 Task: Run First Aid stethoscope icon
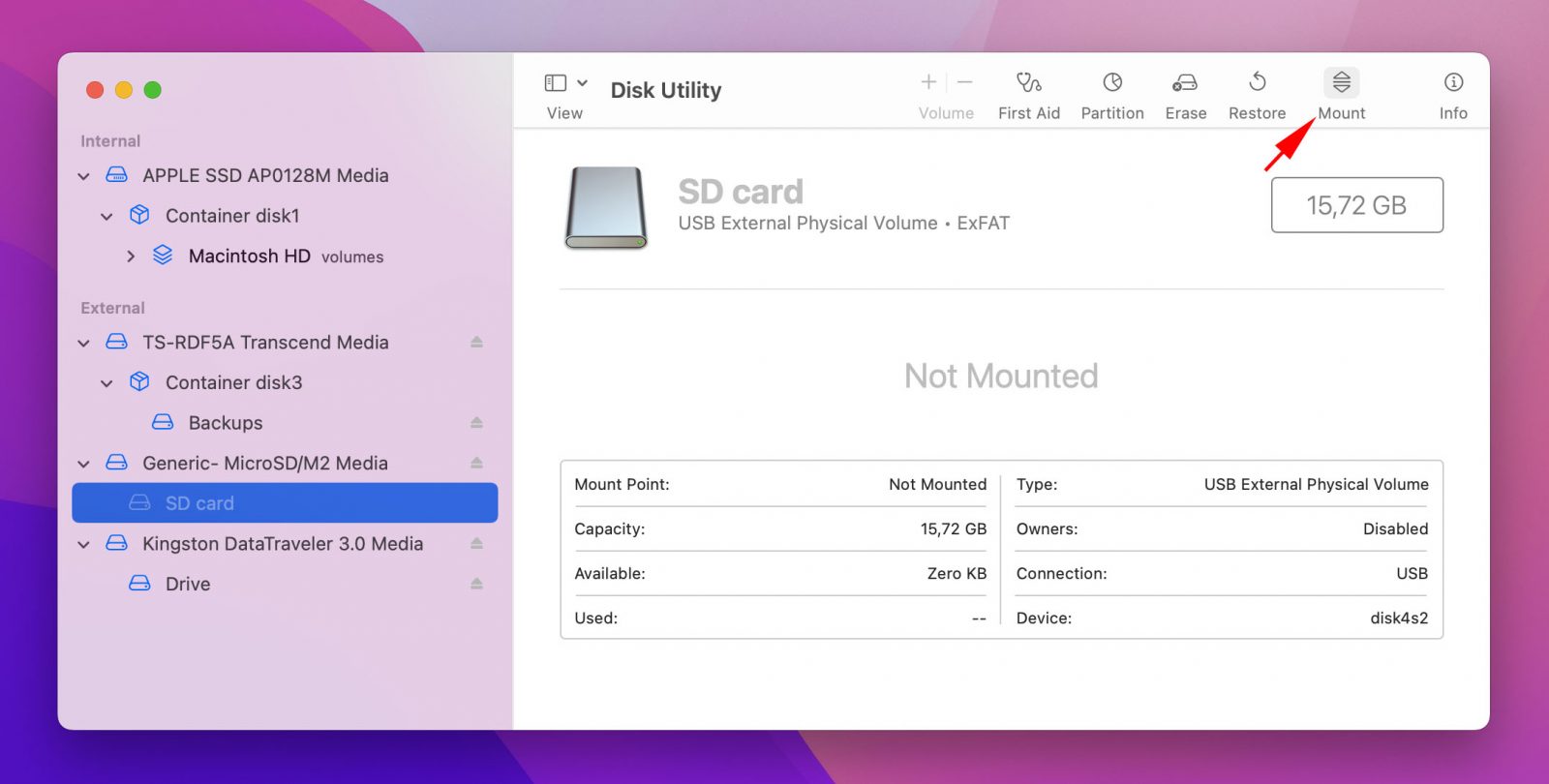pos(1028,82)
